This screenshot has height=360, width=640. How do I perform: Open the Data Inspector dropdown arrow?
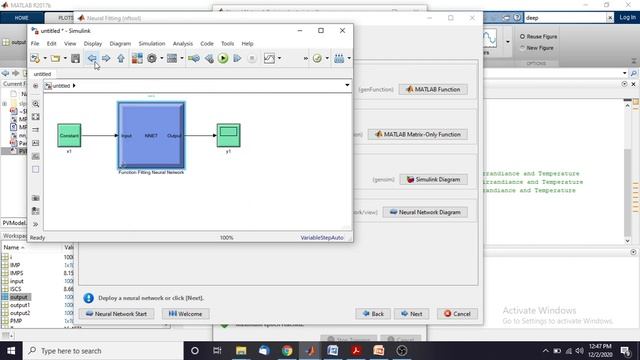click(x=279, y=58)
